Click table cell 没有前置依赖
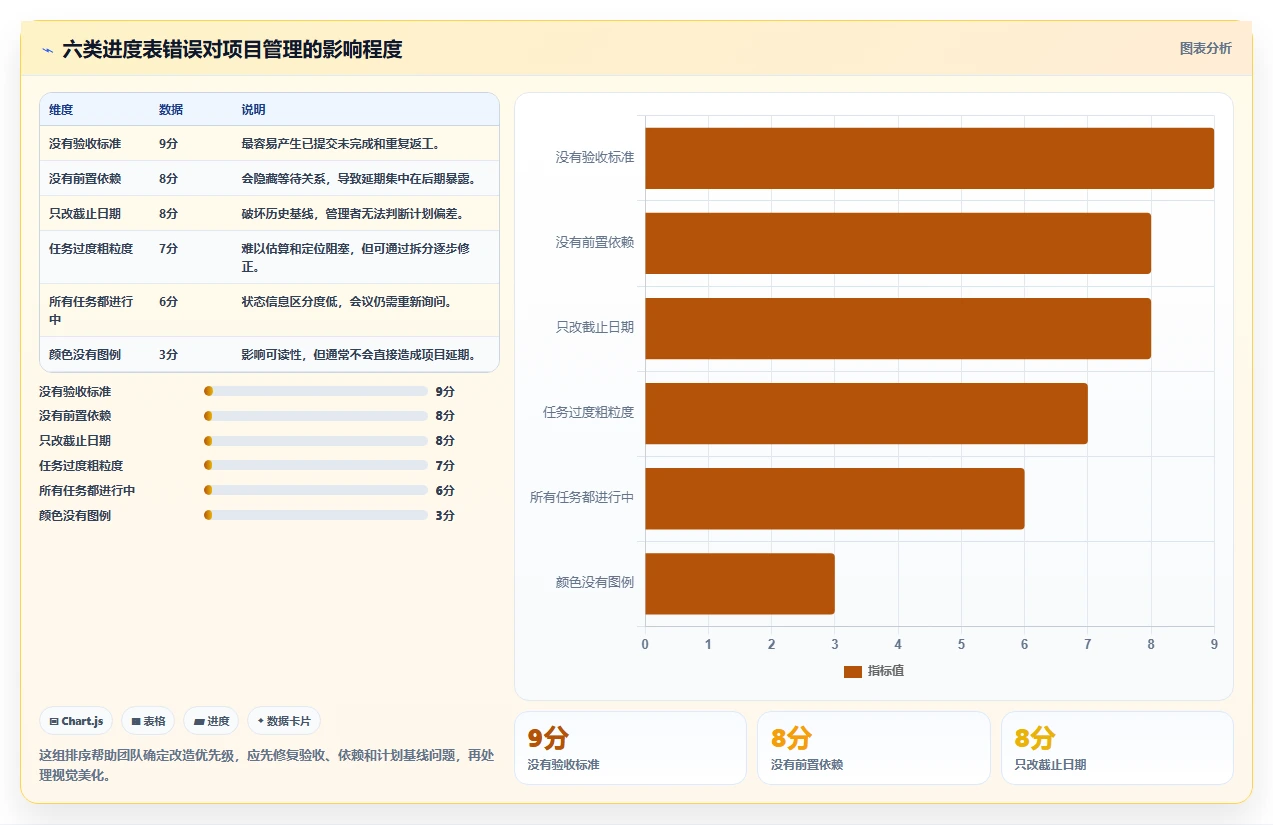The height and width of the screenshot is (825, 1273). 85,179
